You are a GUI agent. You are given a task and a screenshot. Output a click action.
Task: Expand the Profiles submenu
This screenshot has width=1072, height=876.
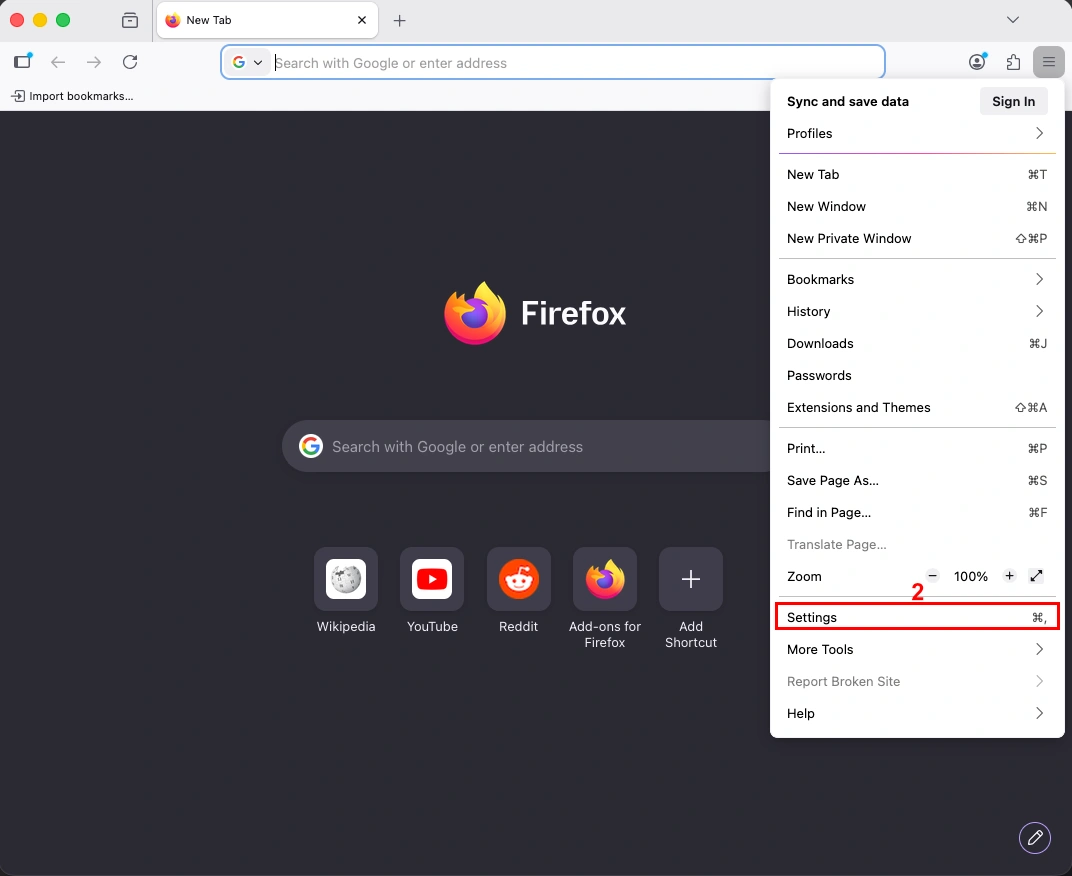coord(917,133)
